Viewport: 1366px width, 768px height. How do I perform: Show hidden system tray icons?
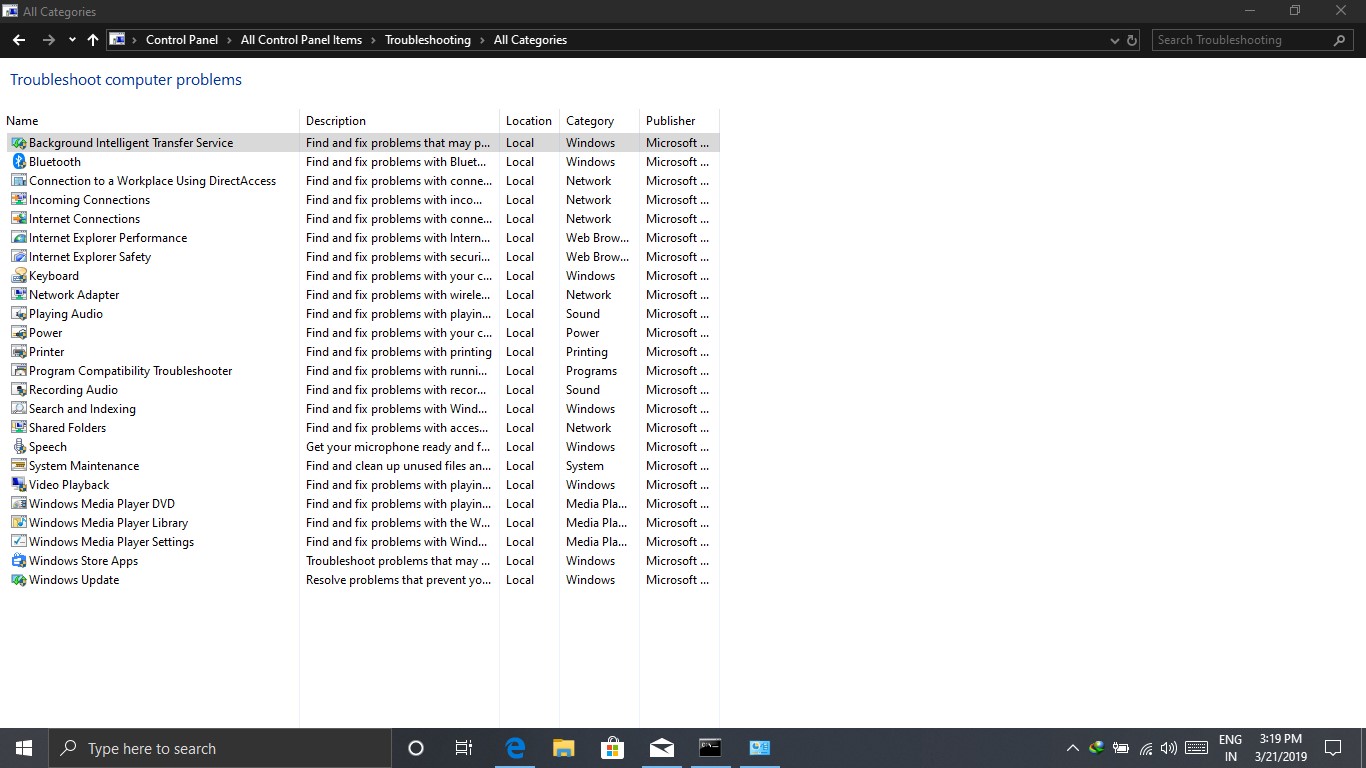[x=1072, y=748]
